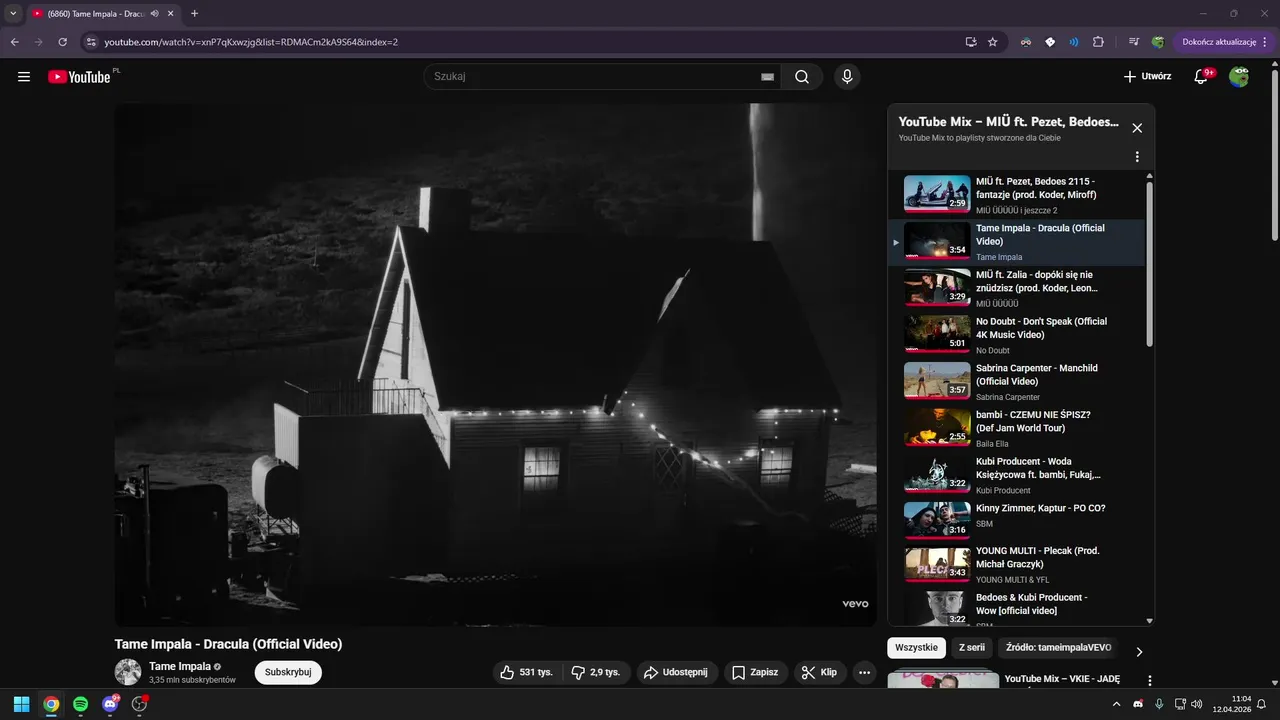
Task: Play Bedoes & Kubi Producent - Wow
Action: click(x=1016, y=608)
